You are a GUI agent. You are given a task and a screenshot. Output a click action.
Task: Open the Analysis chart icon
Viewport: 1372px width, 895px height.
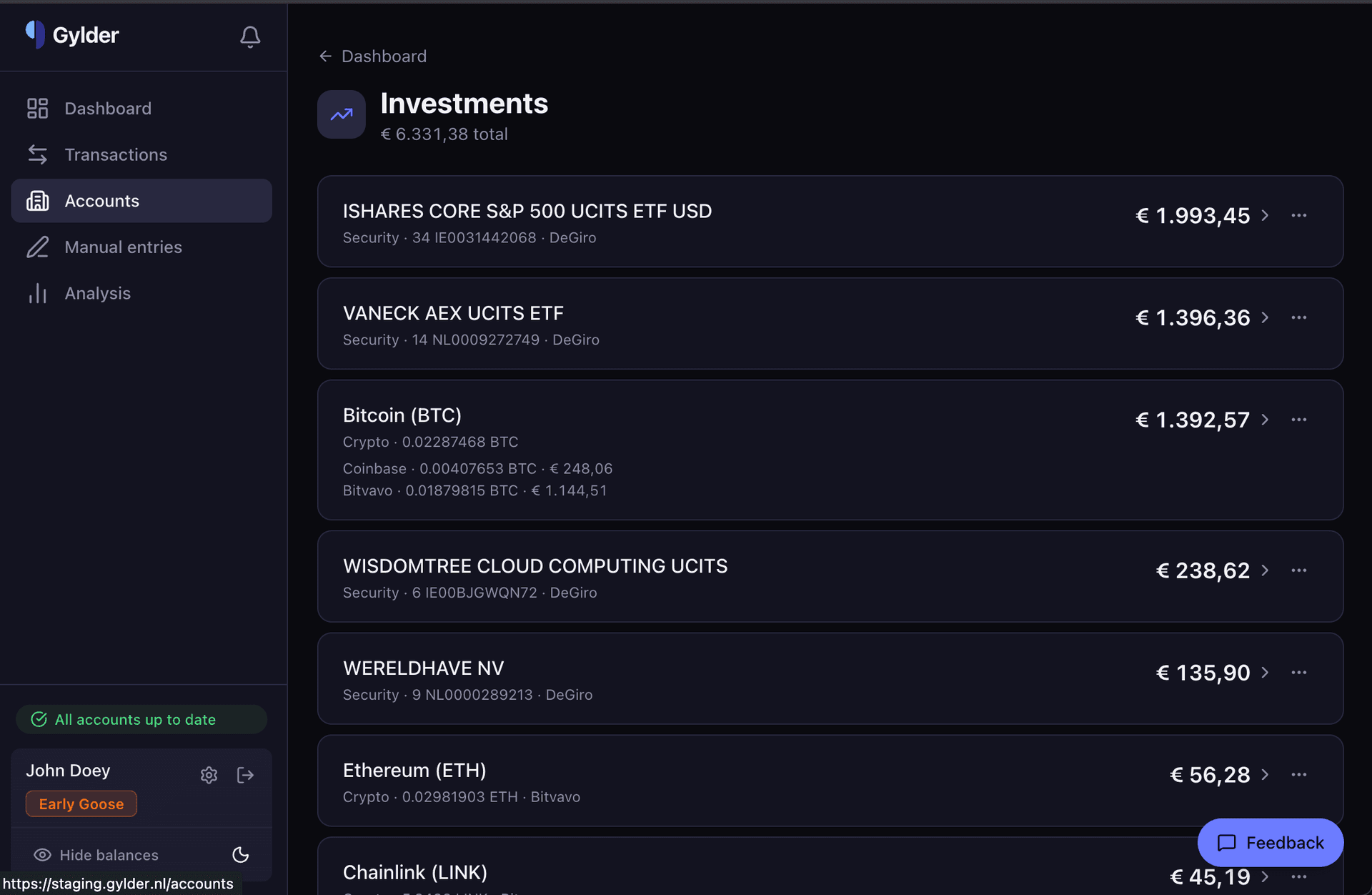pyautogui.click(x=38, y=293)
